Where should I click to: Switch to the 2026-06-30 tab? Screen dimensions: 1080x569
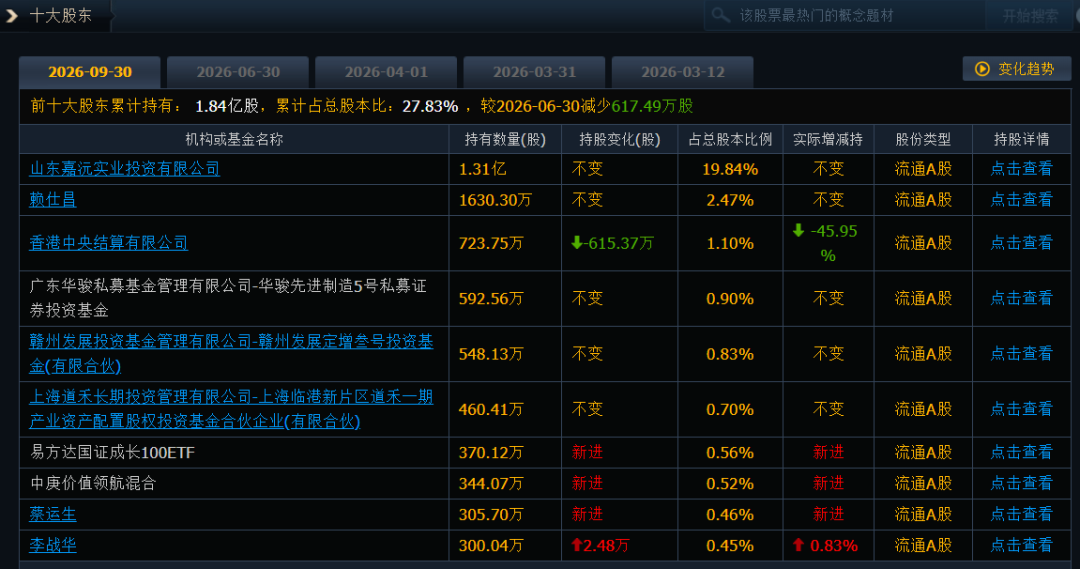(238, 72)
